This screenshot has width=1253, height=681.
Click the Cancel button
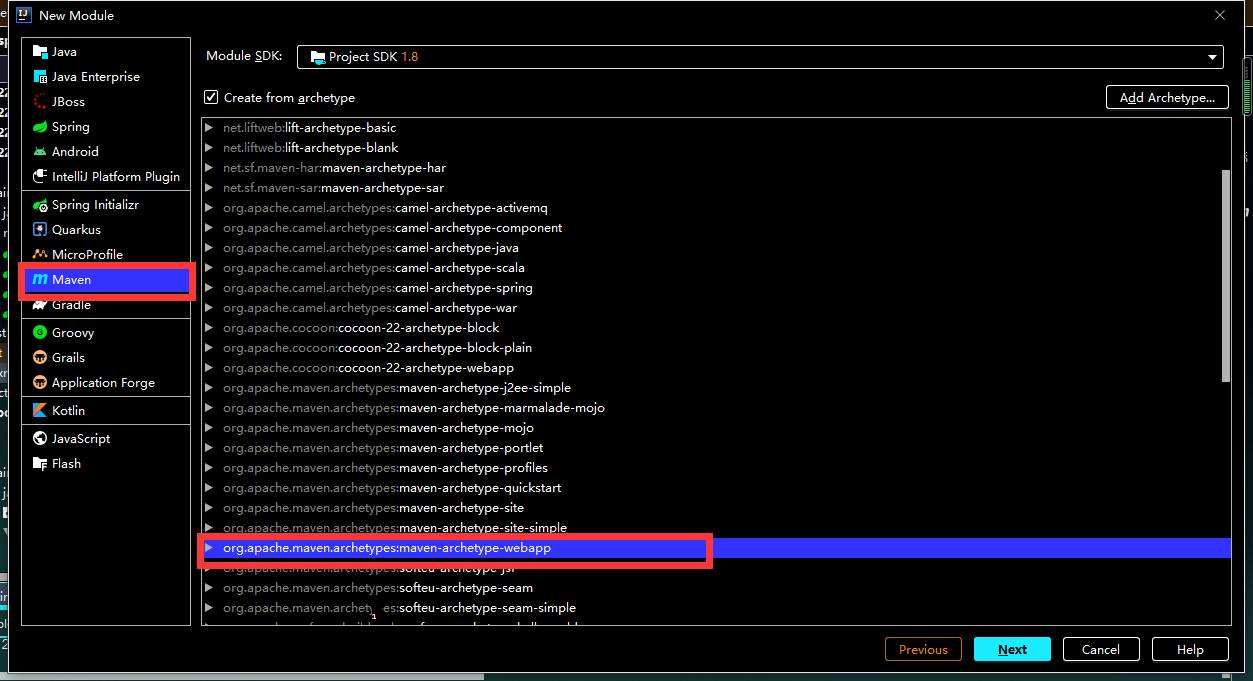coord(1101,649)
